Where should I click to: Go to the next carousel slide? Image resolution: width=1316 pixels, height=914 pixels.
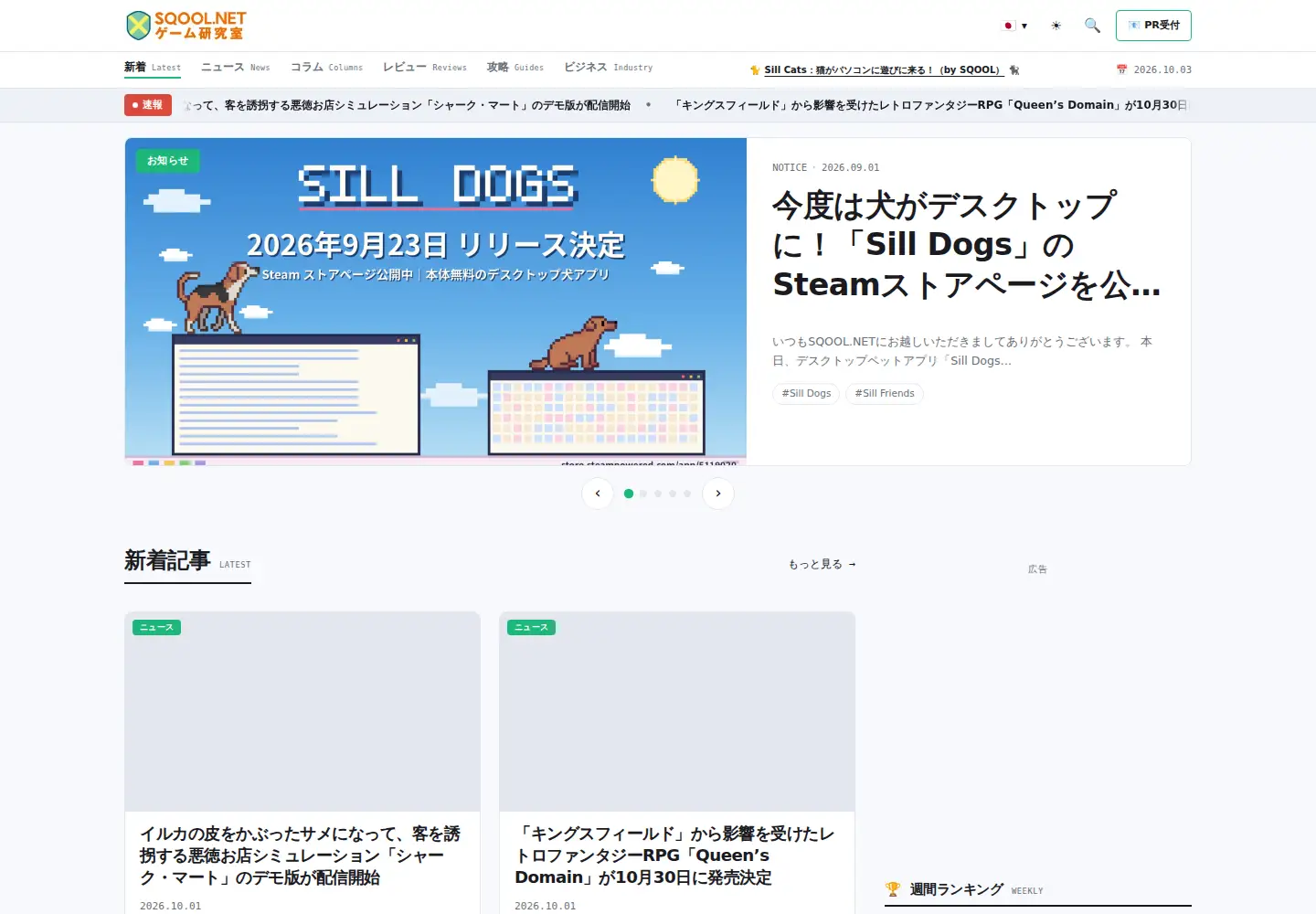[718, 494]
